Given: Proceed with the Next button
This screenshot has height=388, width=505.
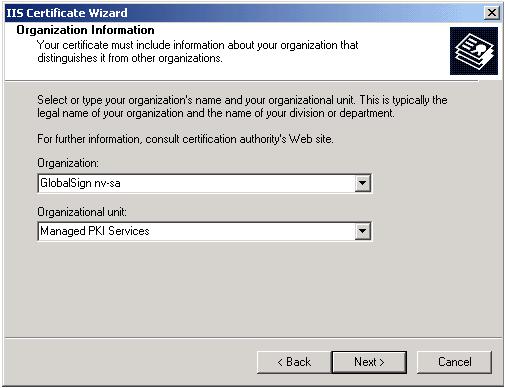Looking at the screenshot, I should [369, 362].
